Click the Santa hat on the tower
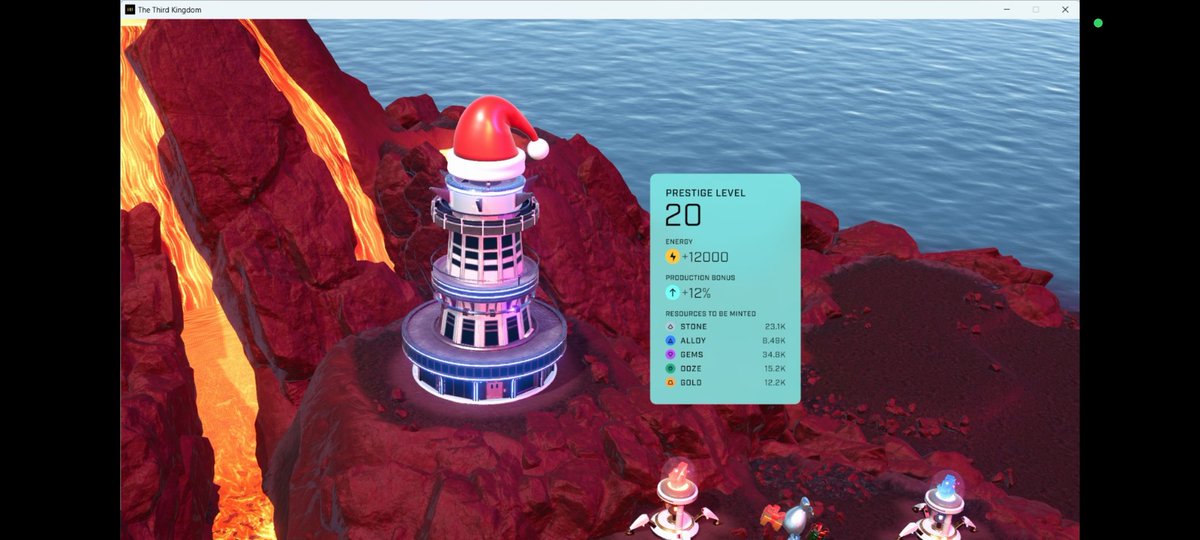This screenshot has height=540, width=1200. 496,138
